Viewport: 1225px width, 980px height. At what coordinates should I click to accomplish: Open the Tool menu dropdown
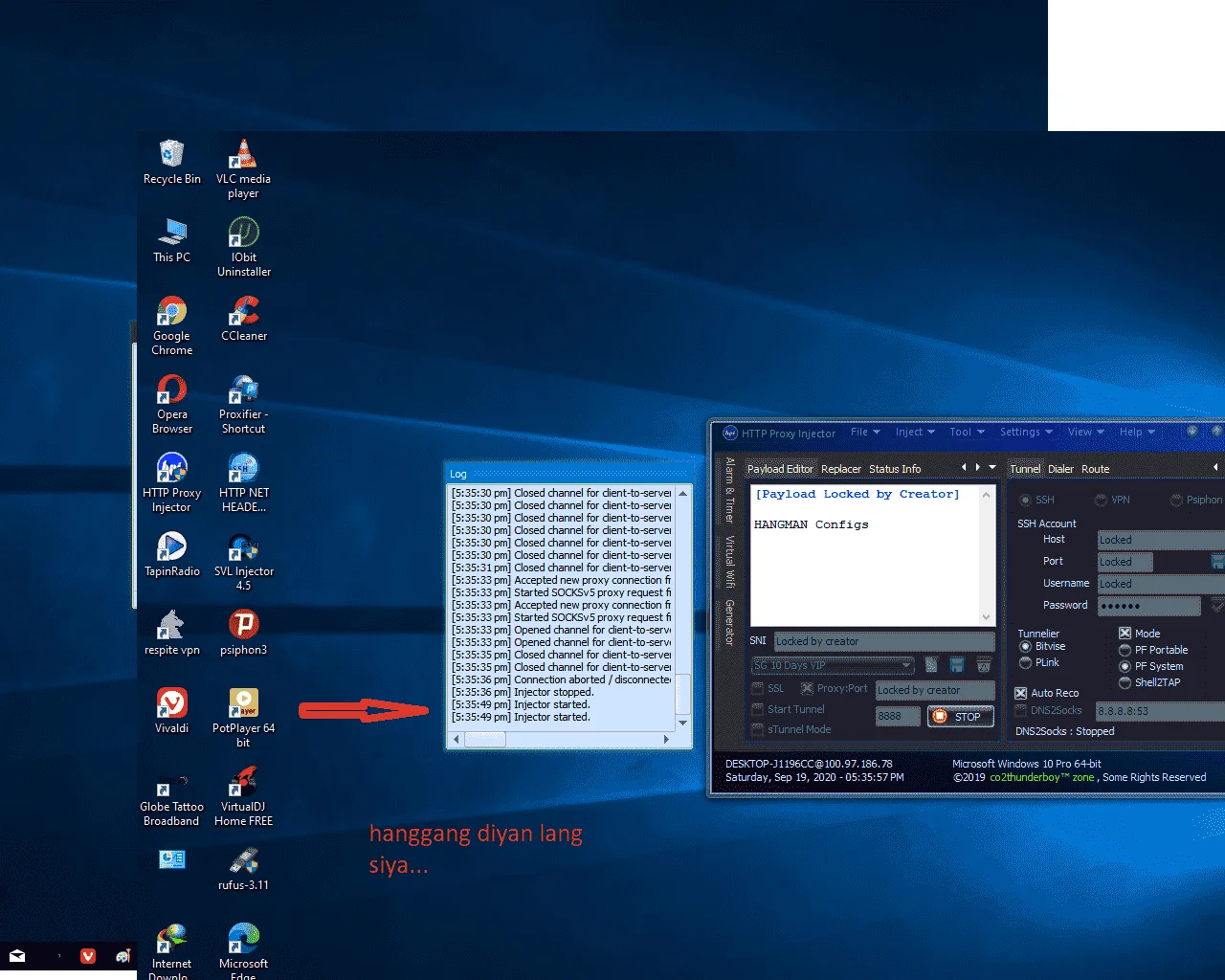tap(967, 432)
